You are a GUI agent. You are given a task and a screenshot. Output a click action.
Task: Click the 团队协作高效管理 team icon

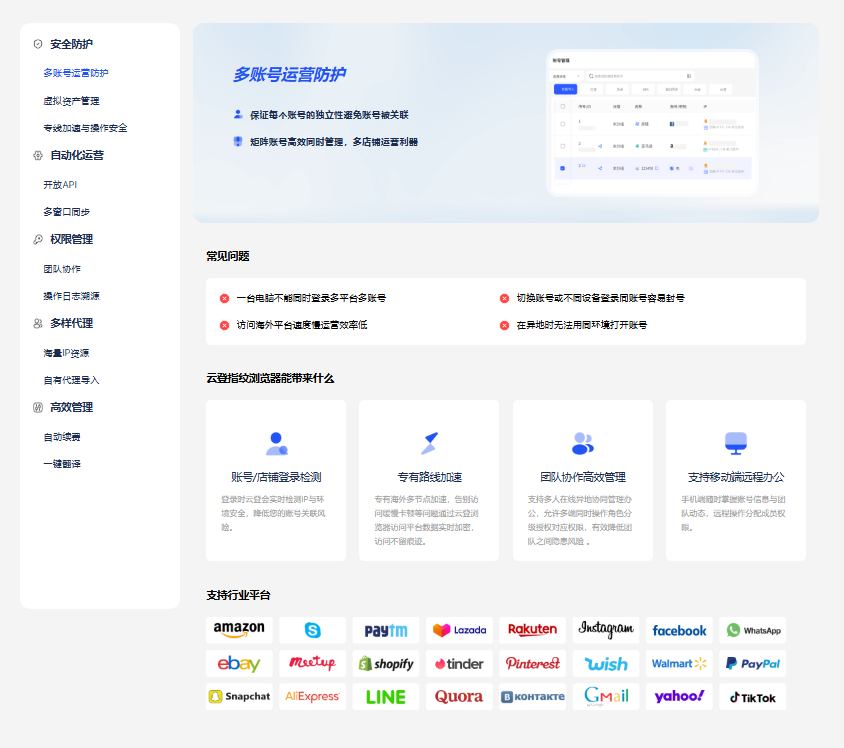coord(582,443)
